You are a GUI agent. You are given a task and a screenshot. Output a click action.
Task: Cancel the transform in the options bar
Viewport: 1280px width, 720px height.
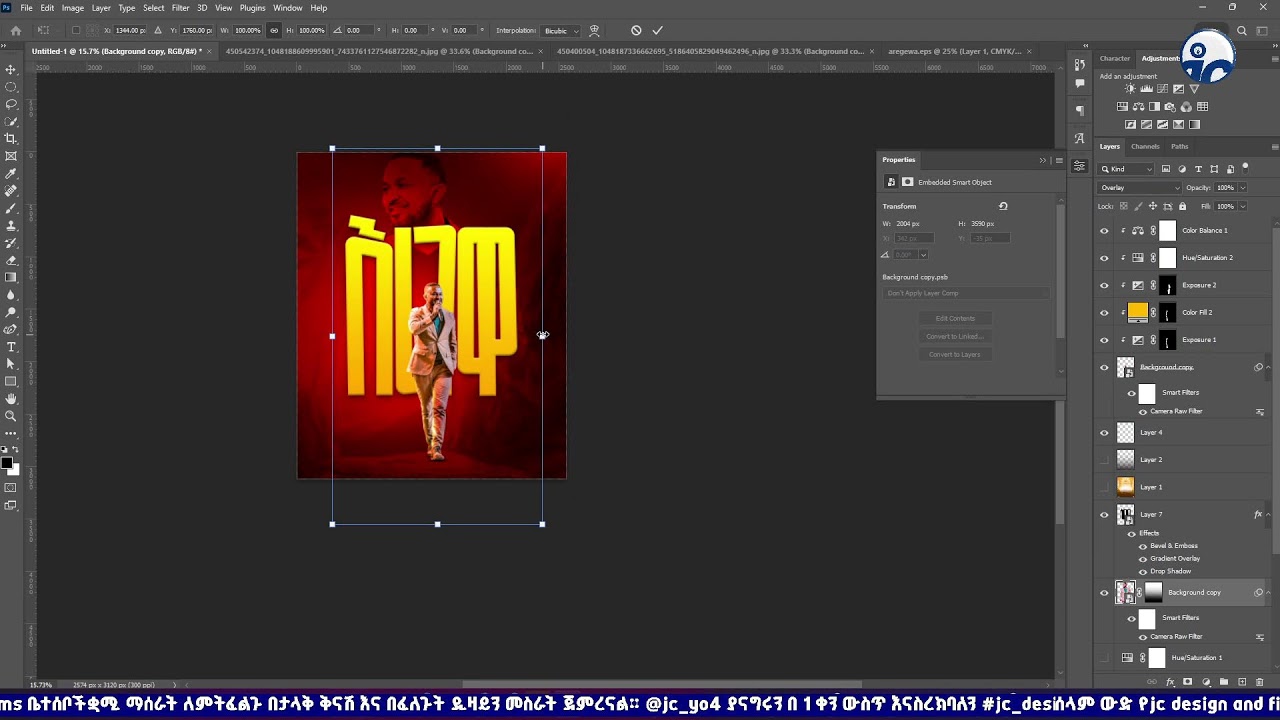pyautogui.click(x=636, y=30)
